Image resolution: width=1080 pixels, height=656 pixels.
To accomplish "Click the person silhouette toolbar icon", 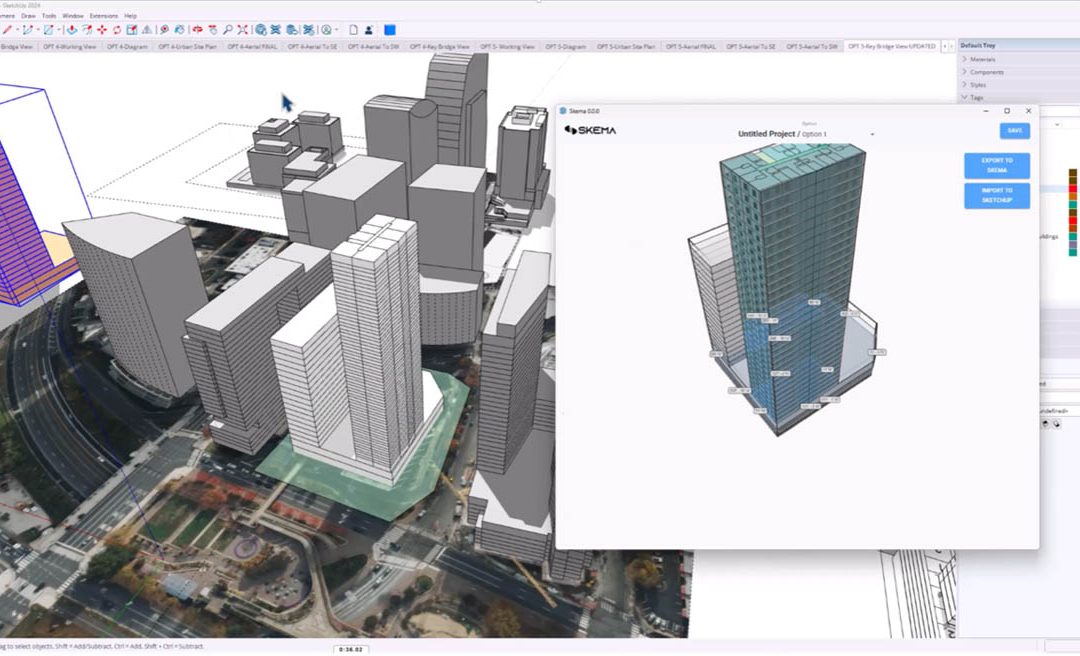I will coord(369,30).
